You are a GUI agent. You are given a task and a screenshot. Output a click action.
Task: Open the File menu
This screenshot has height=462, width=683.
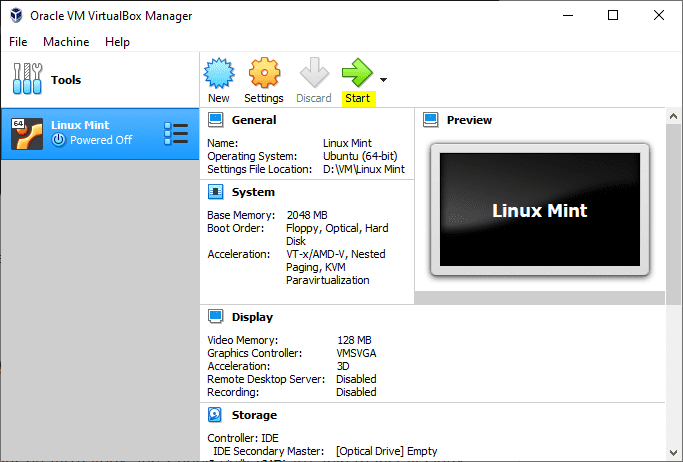tap(18, 42)
